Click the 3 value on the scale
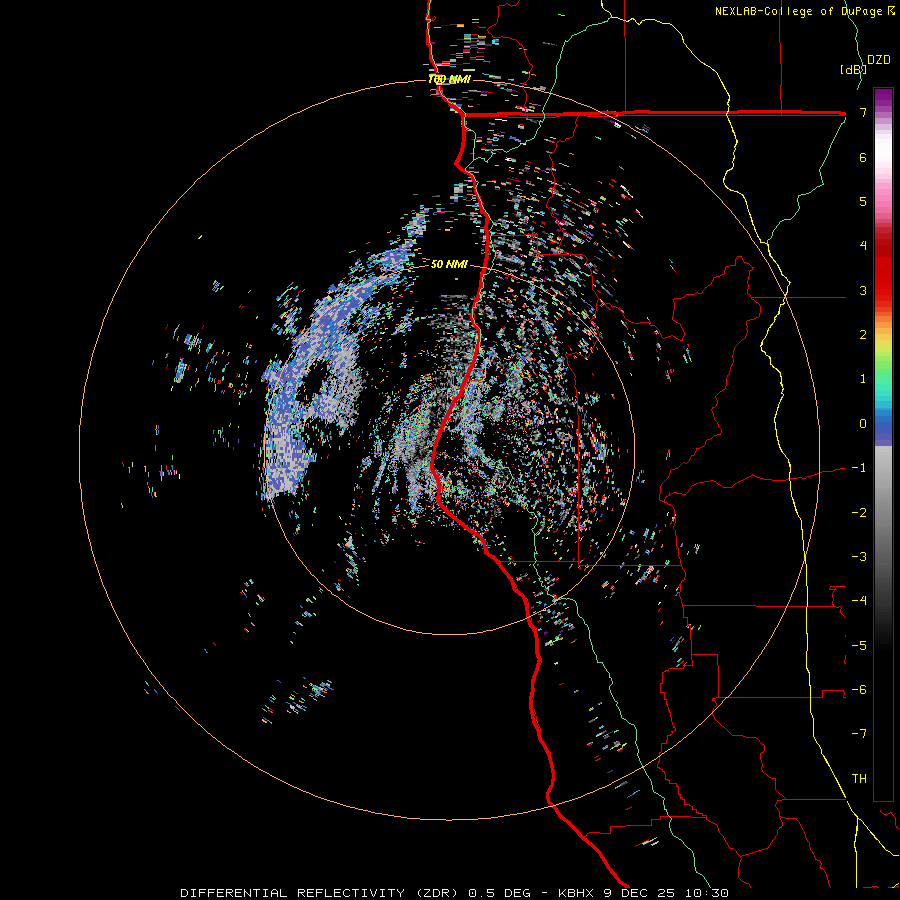Screen dimensions: 900x900 863,290
